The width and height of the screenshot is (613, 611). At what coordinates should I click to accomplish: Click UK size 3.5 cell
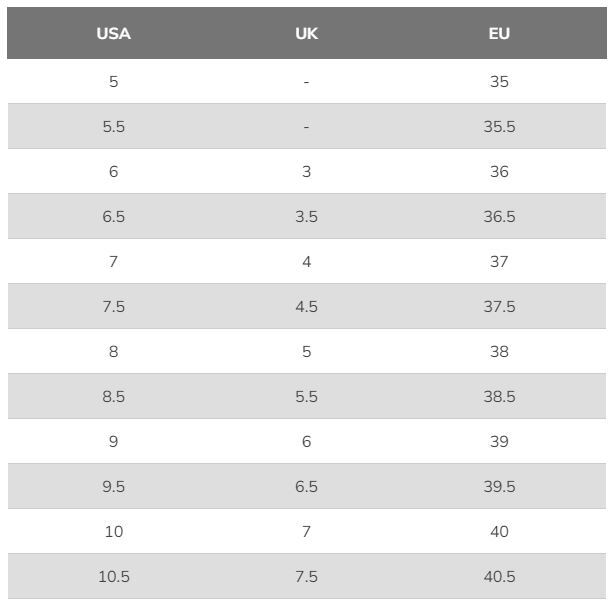tap(306, 217)
